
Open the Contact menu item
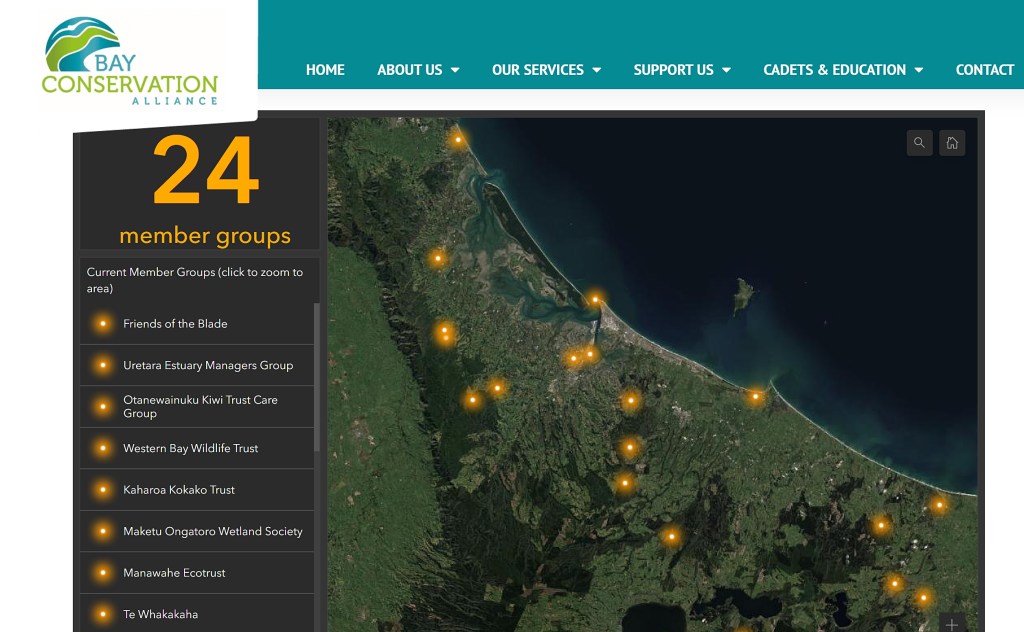(984, 70)
